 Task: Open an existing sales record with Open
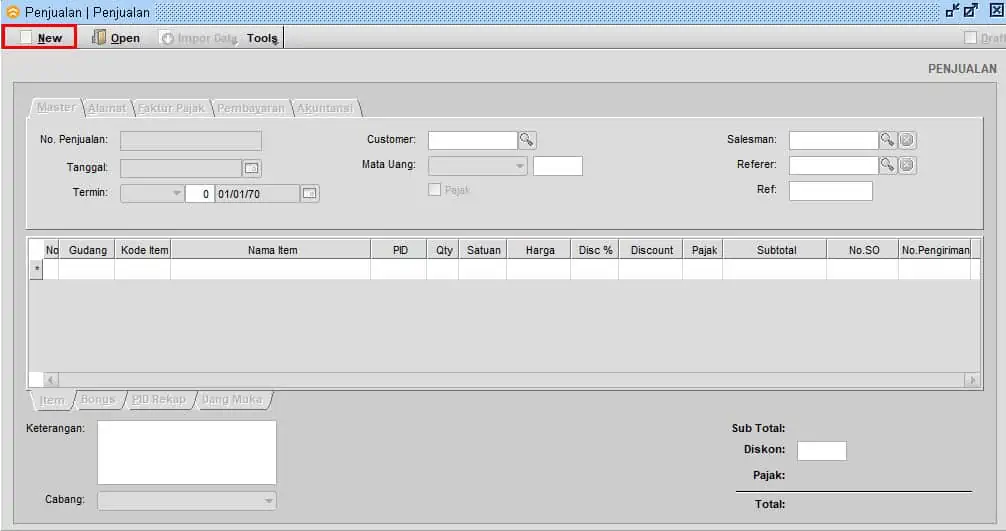116,38
